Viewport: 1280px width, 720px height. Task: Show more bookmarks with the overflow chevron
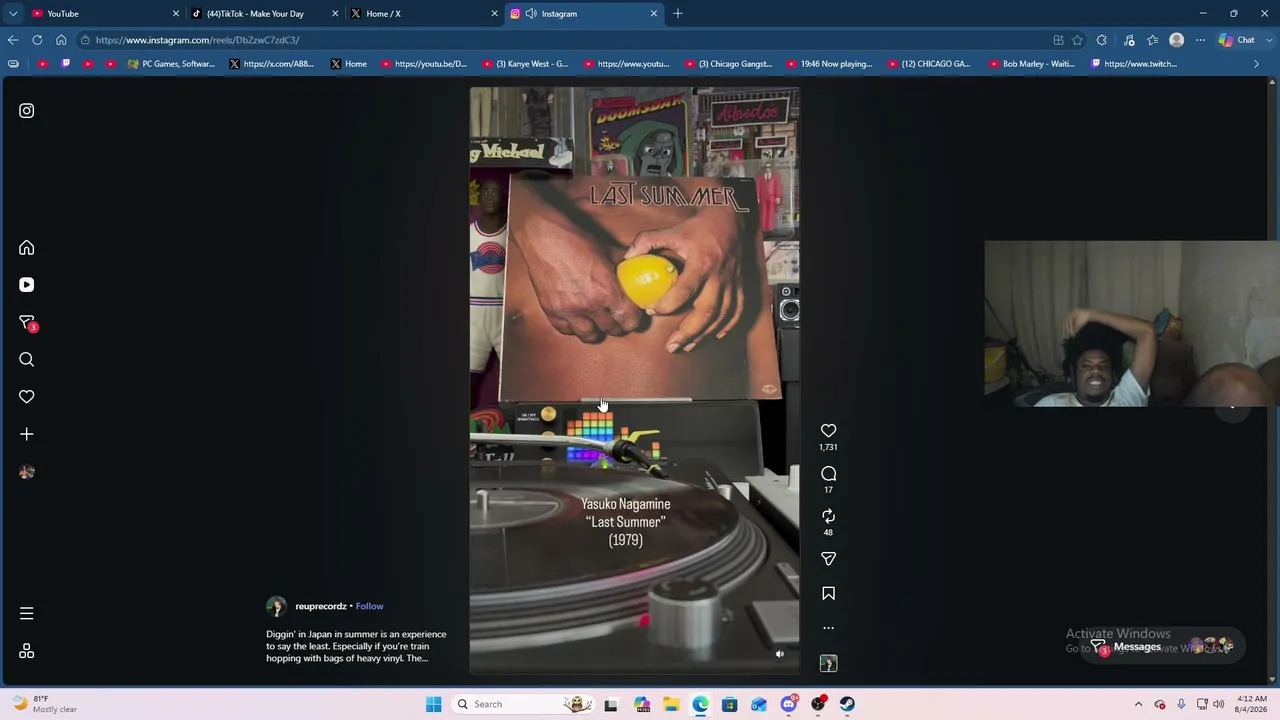pos(1257,64)
